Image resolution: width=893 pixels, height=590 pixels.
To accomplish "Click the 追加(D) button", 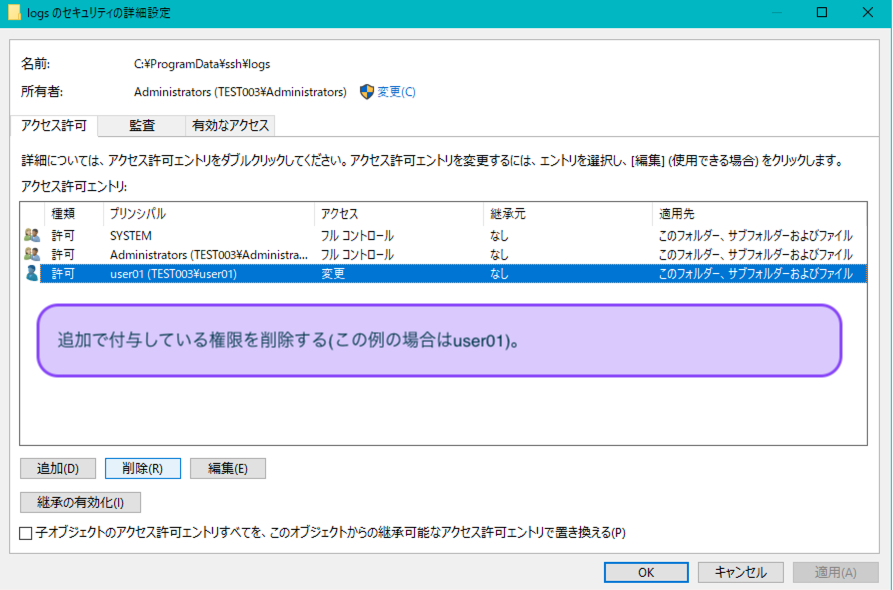I will pos(58,468).
